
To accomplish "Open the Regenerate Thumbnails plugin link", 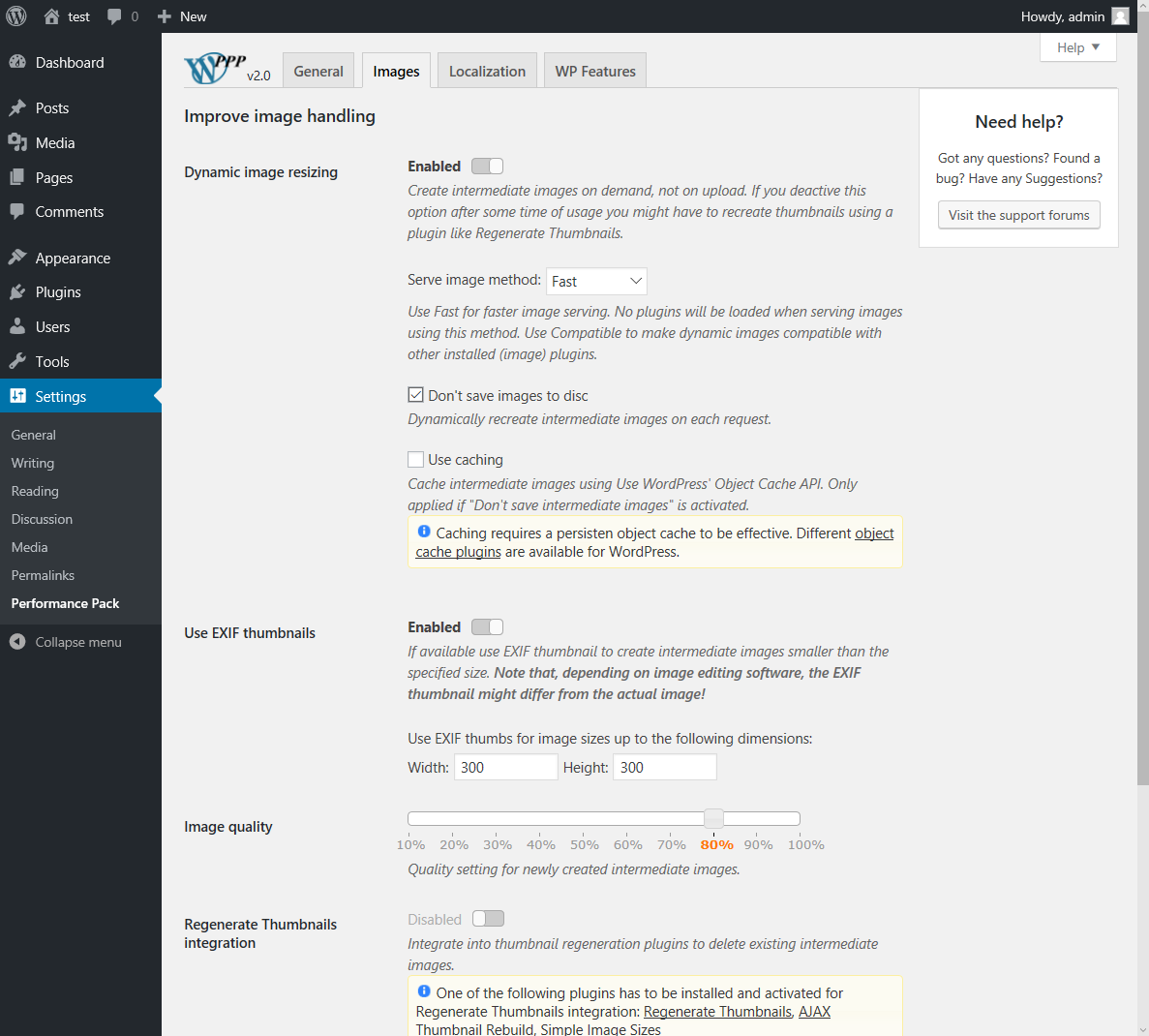I will (717, 1012).
